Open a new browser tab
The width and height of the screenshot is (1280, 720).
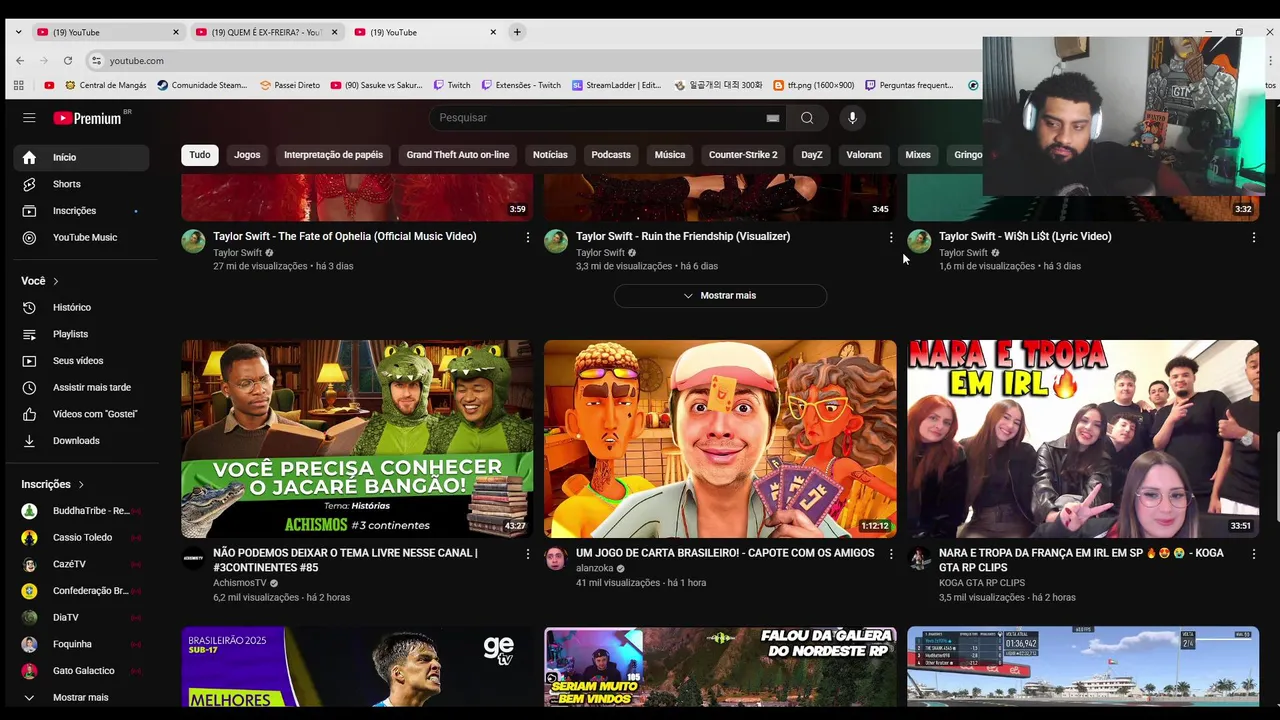pos(517,32)
